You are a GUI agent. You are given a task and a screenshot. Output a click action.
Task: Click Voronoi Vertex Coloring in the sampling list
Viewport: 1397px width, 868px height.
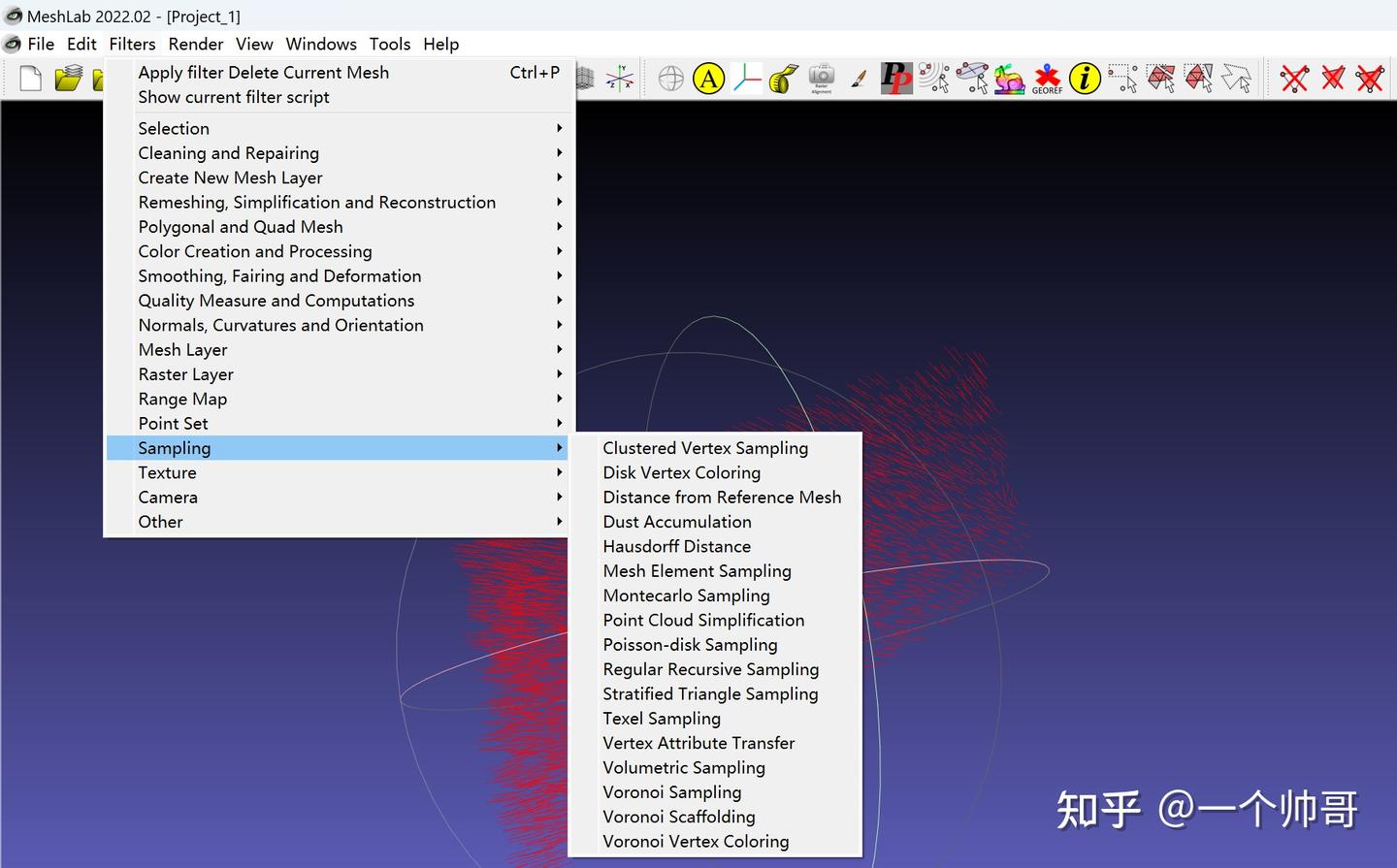click(696, 841)
